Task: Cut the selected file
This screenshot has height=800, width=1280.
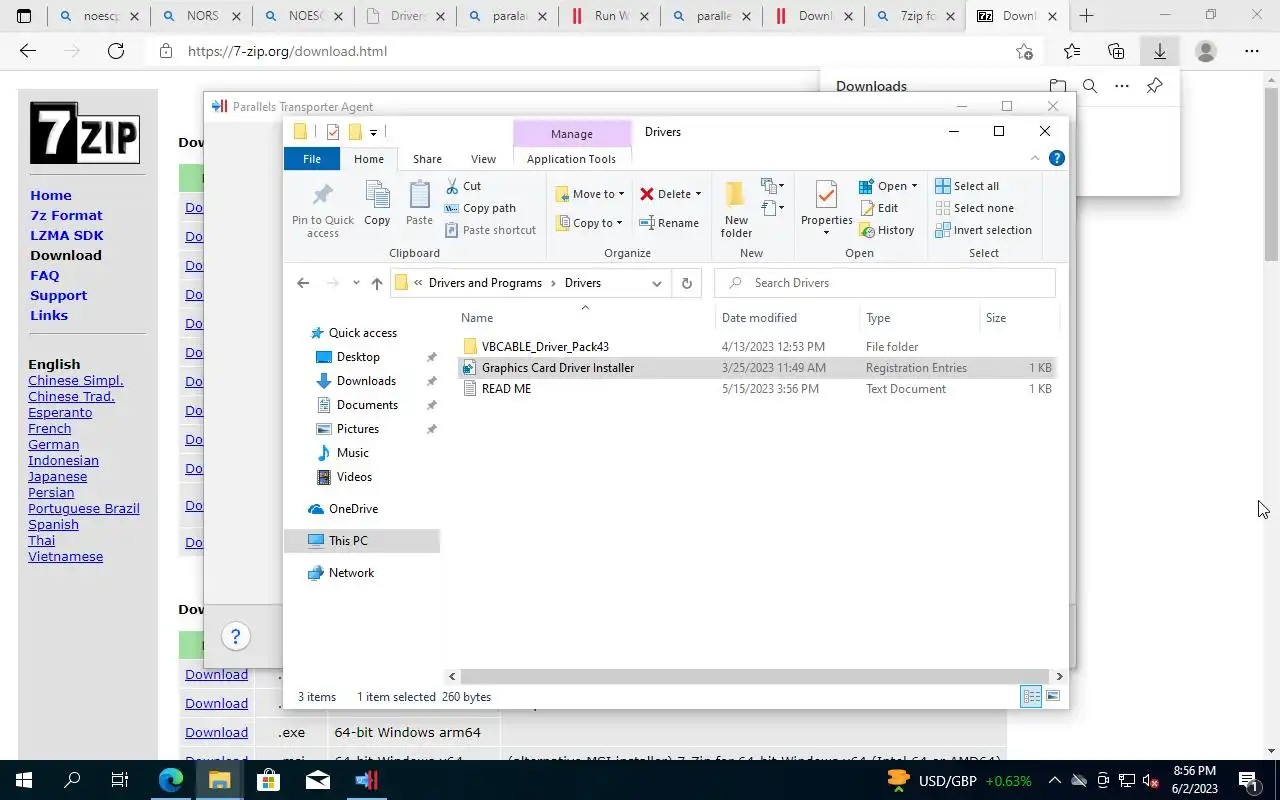Action: click(x=463, y=186)
